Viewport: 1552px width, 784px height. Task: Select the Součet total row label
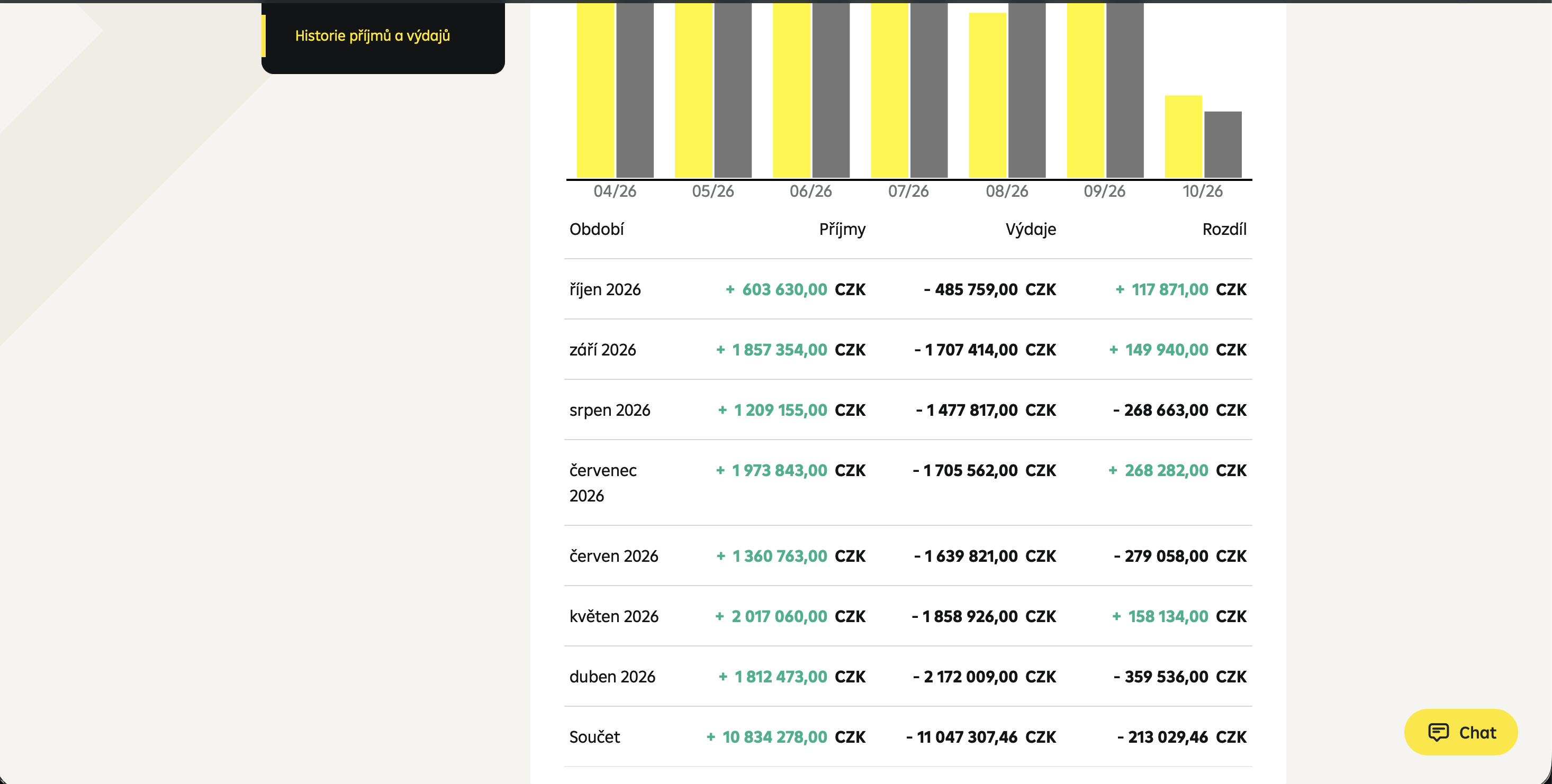tap(594, 736)
